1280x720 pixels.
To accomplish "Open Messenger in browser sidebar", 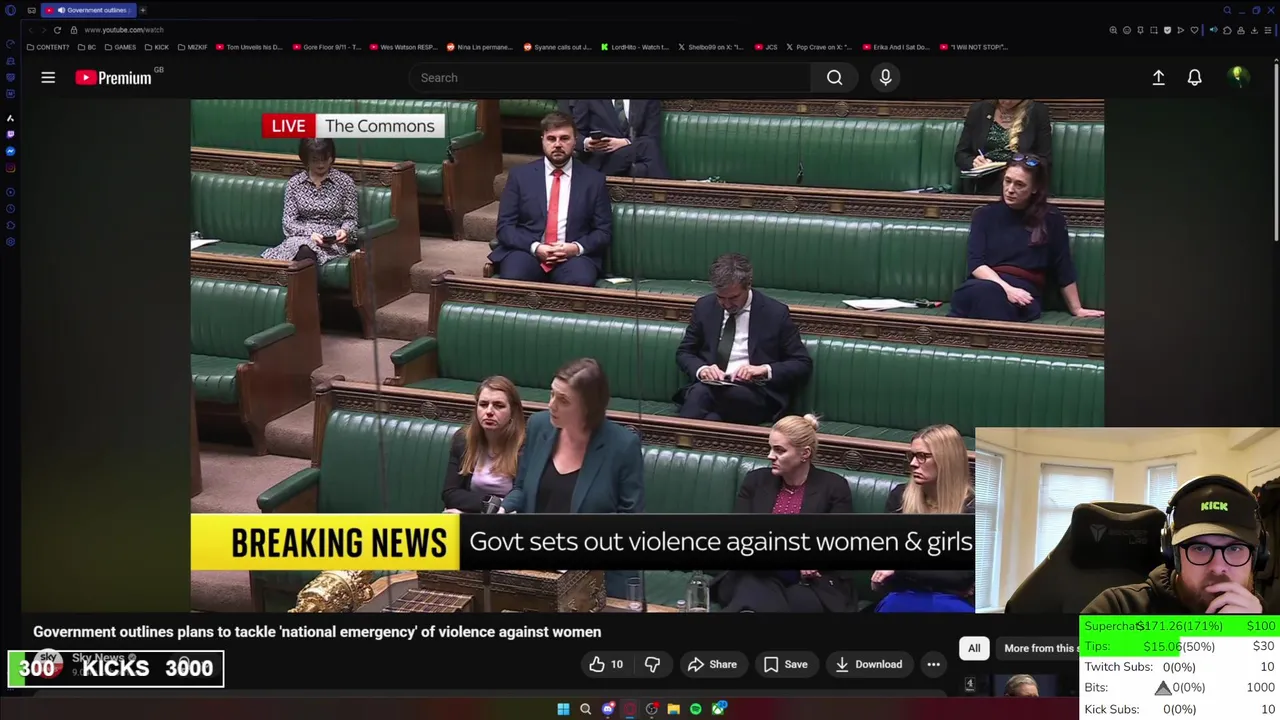I will (x=10, y=151).
